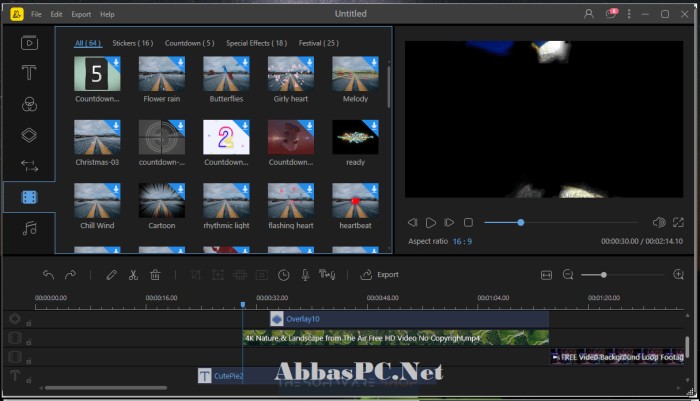Select the Festival (25) tab
The width and height of the screenshot is (700, 401).
tap(318, 43)
